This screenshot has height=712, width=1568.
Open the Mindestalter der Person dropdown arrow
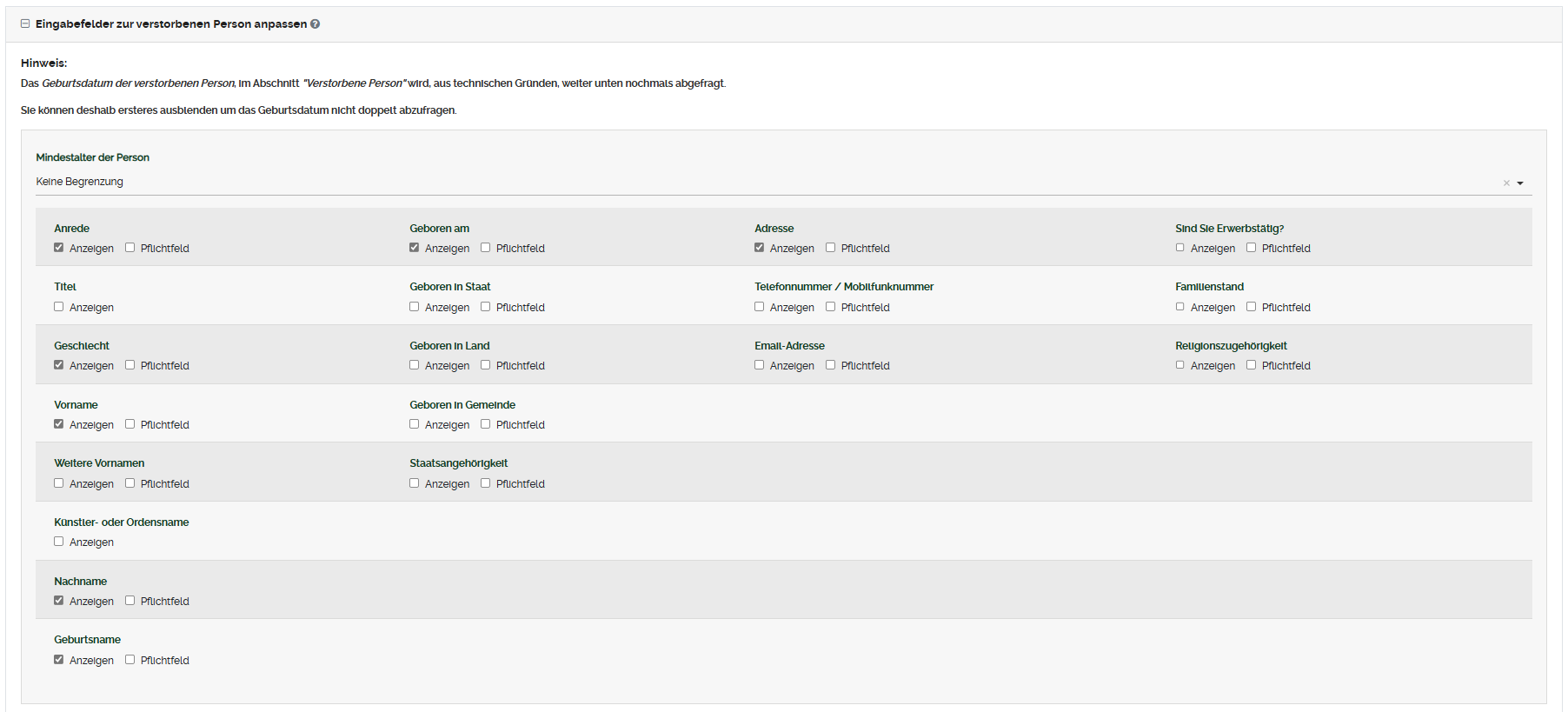(1520, 183)
